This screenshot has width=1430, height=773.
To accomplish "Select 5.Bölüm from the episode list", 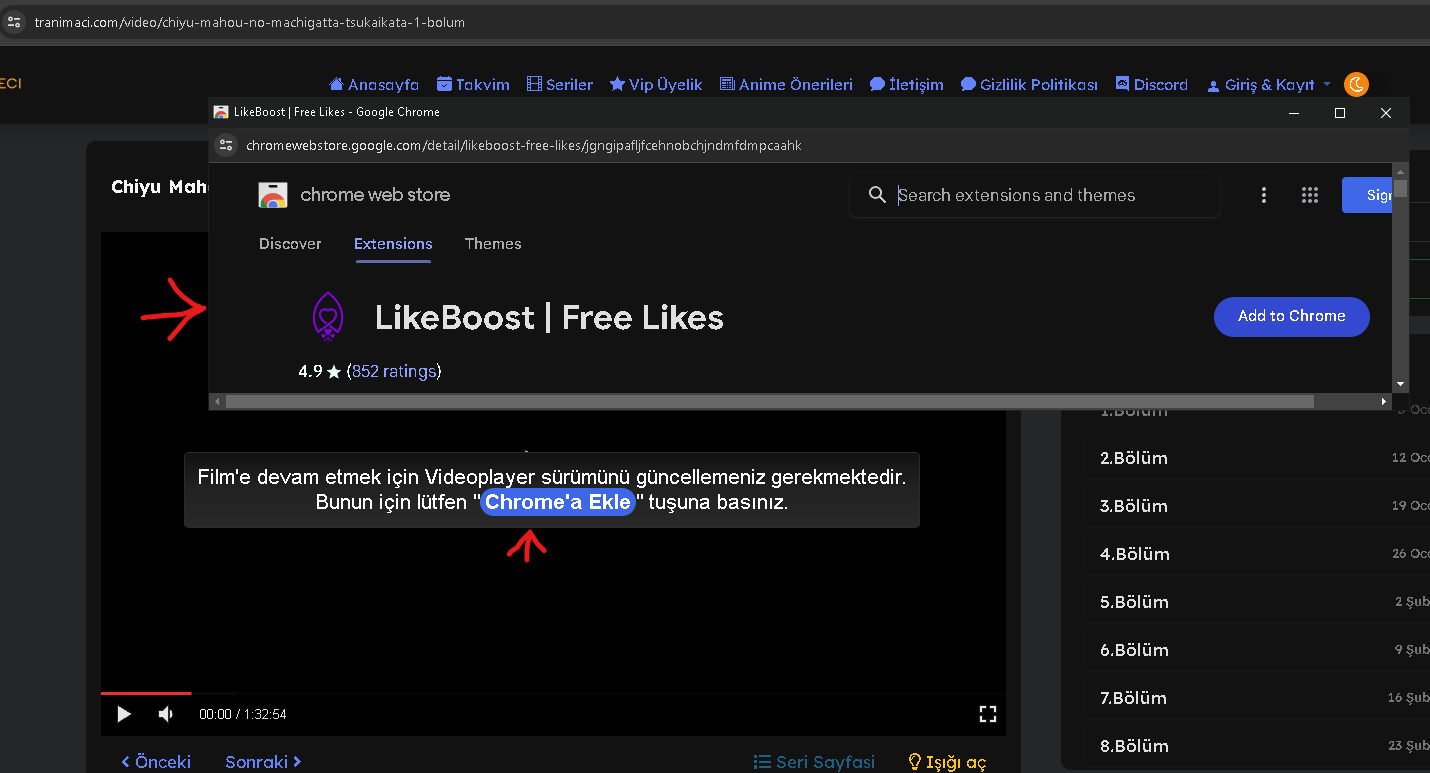I will 1134,602.
